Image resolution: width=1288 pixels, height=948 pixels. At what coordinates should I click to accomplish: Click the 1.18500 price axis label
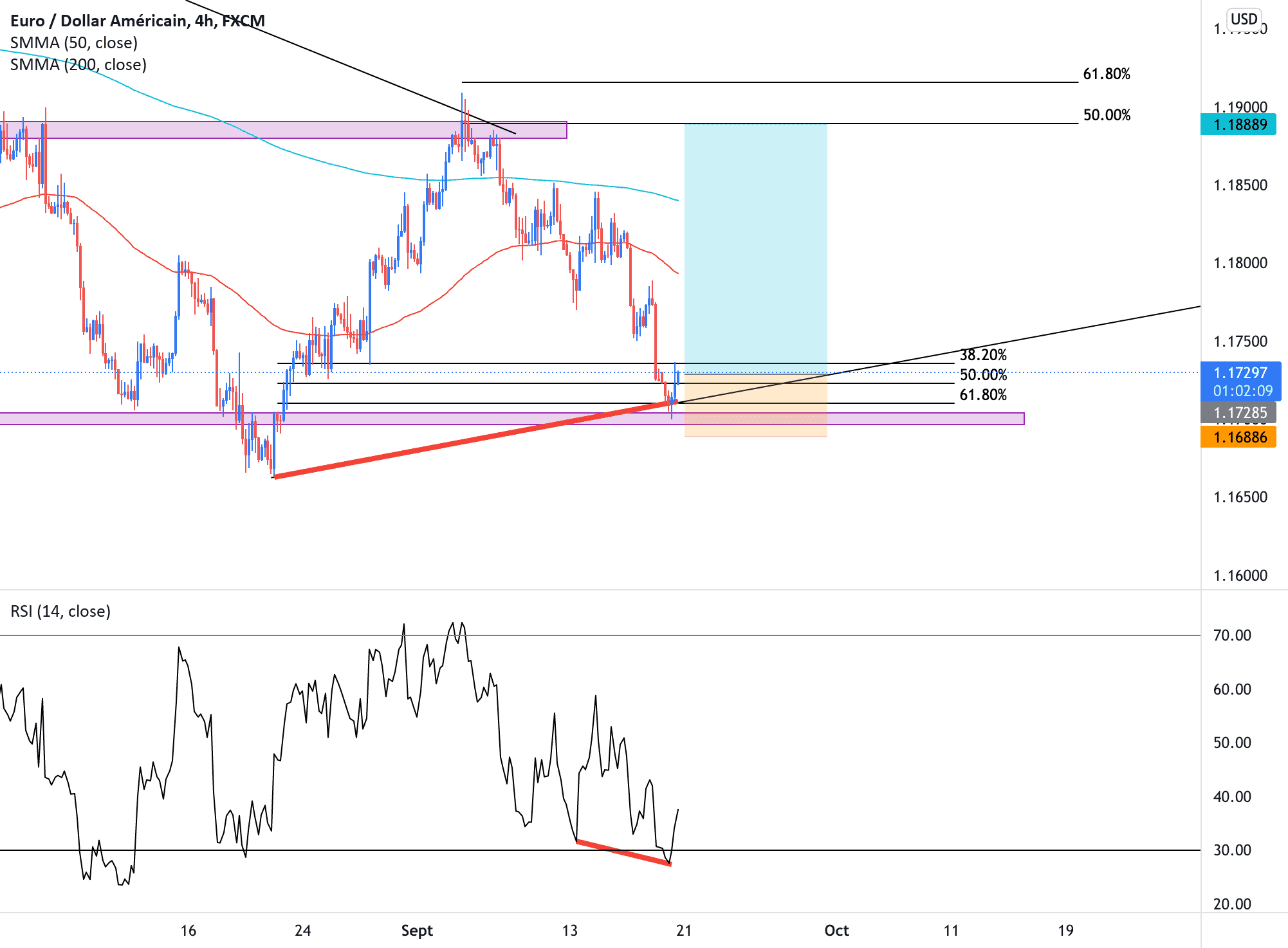[x=1240, y=185]
